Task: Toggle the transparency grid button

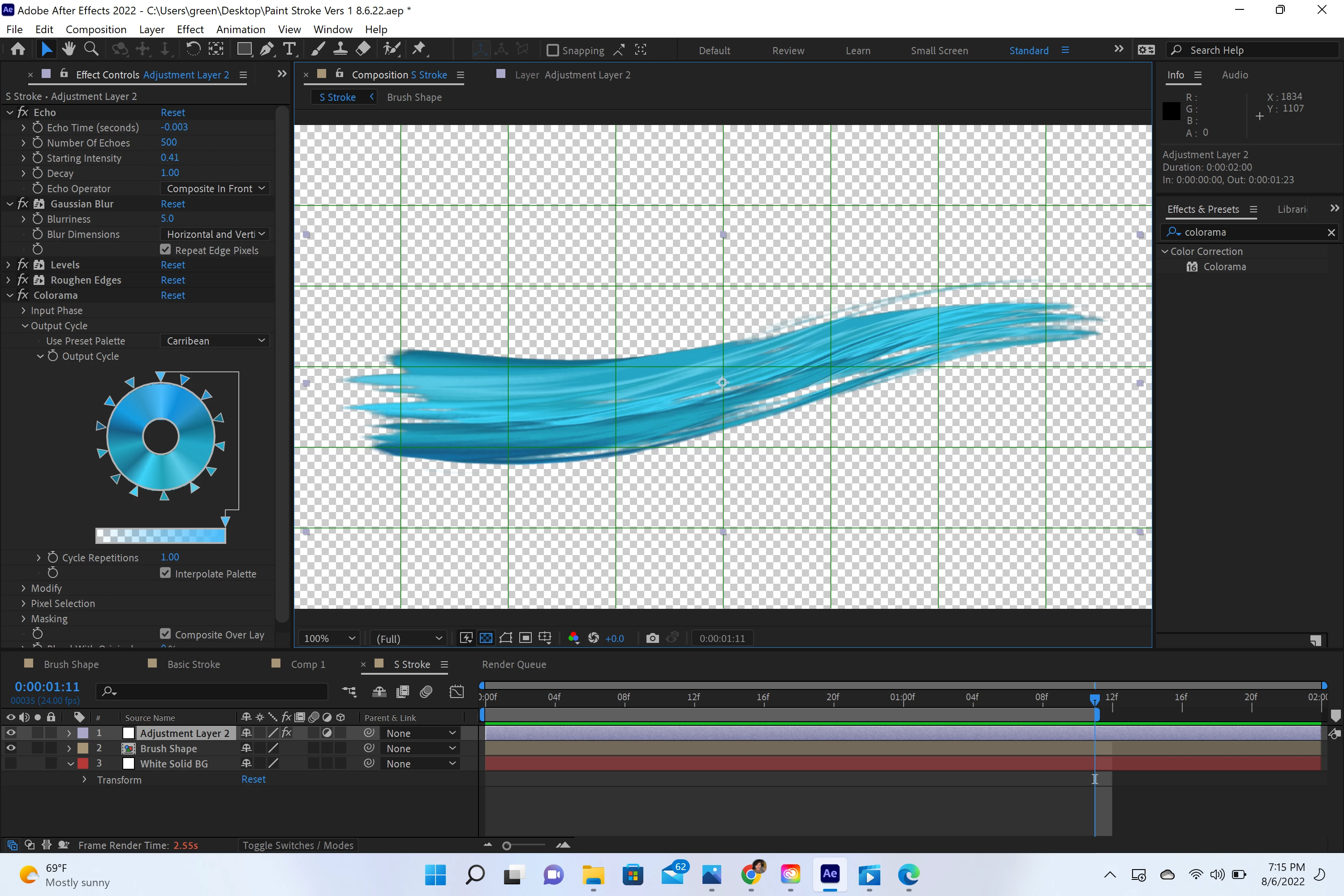Action: pyautogui.click(x=486, y=638)
